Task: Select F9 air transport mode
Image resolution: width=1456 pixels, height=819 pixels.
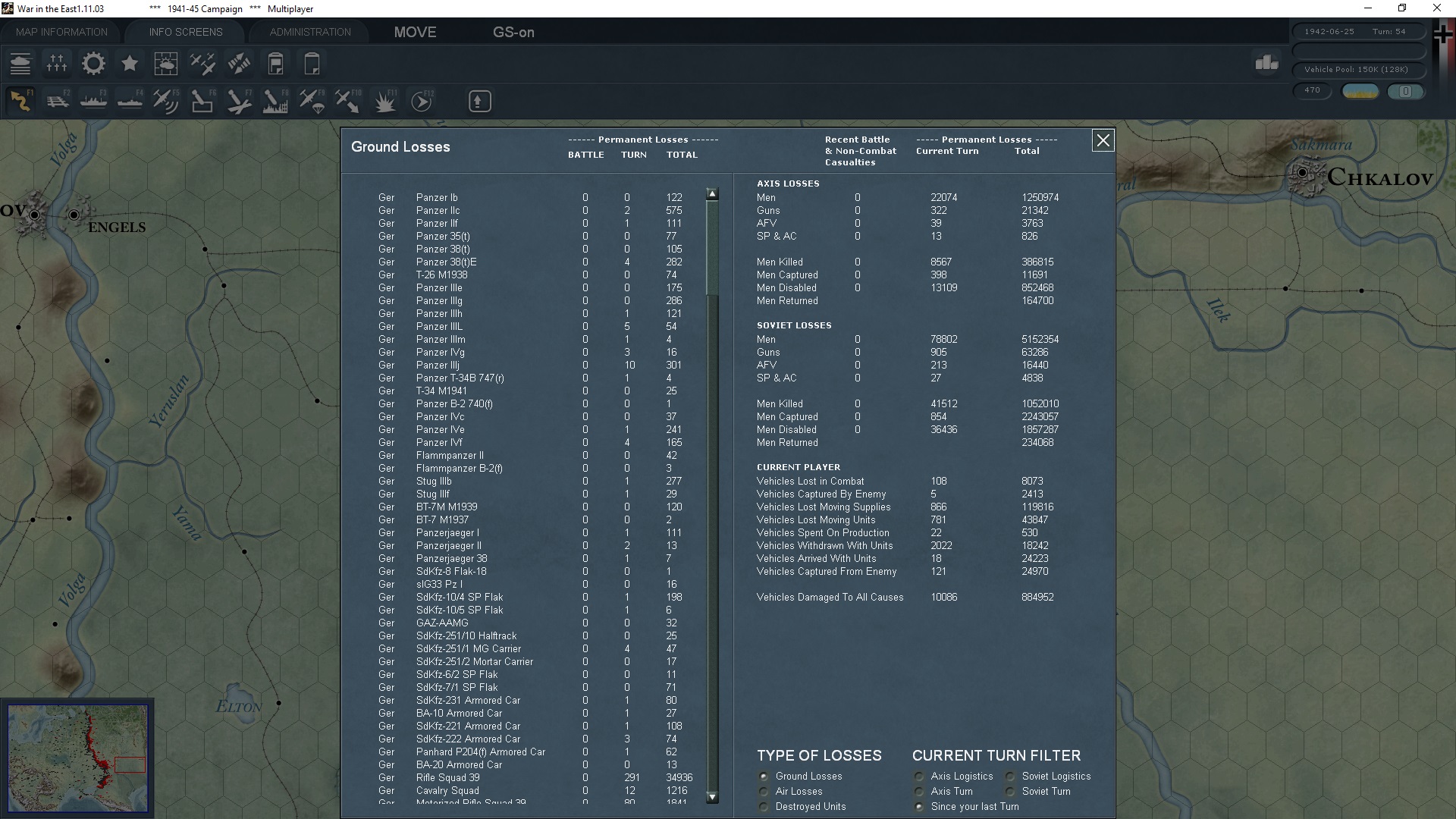Action: [312, 101]
